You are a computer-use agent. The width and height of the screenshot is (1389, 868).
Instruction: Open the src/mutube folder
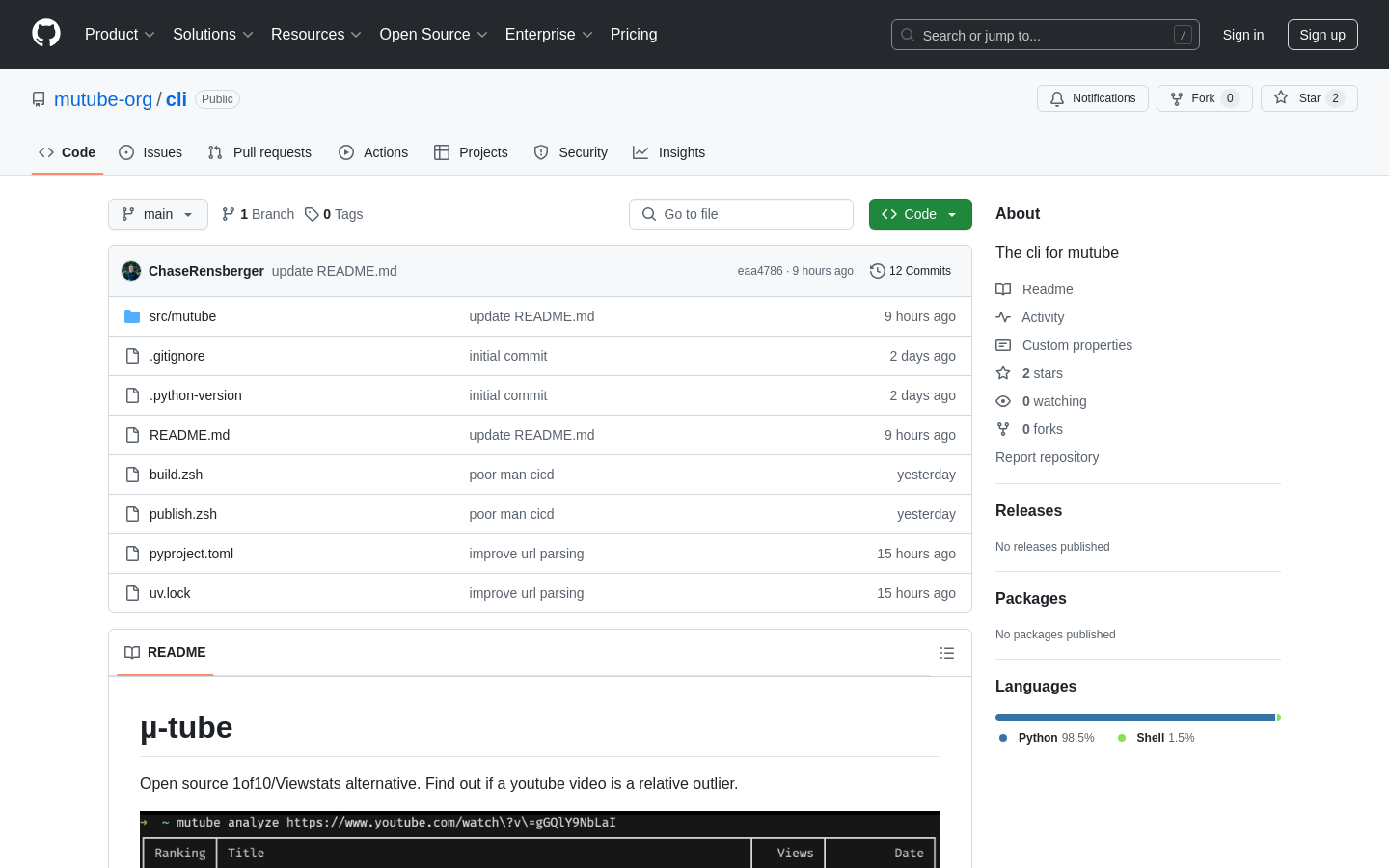(x=182, y=316)
